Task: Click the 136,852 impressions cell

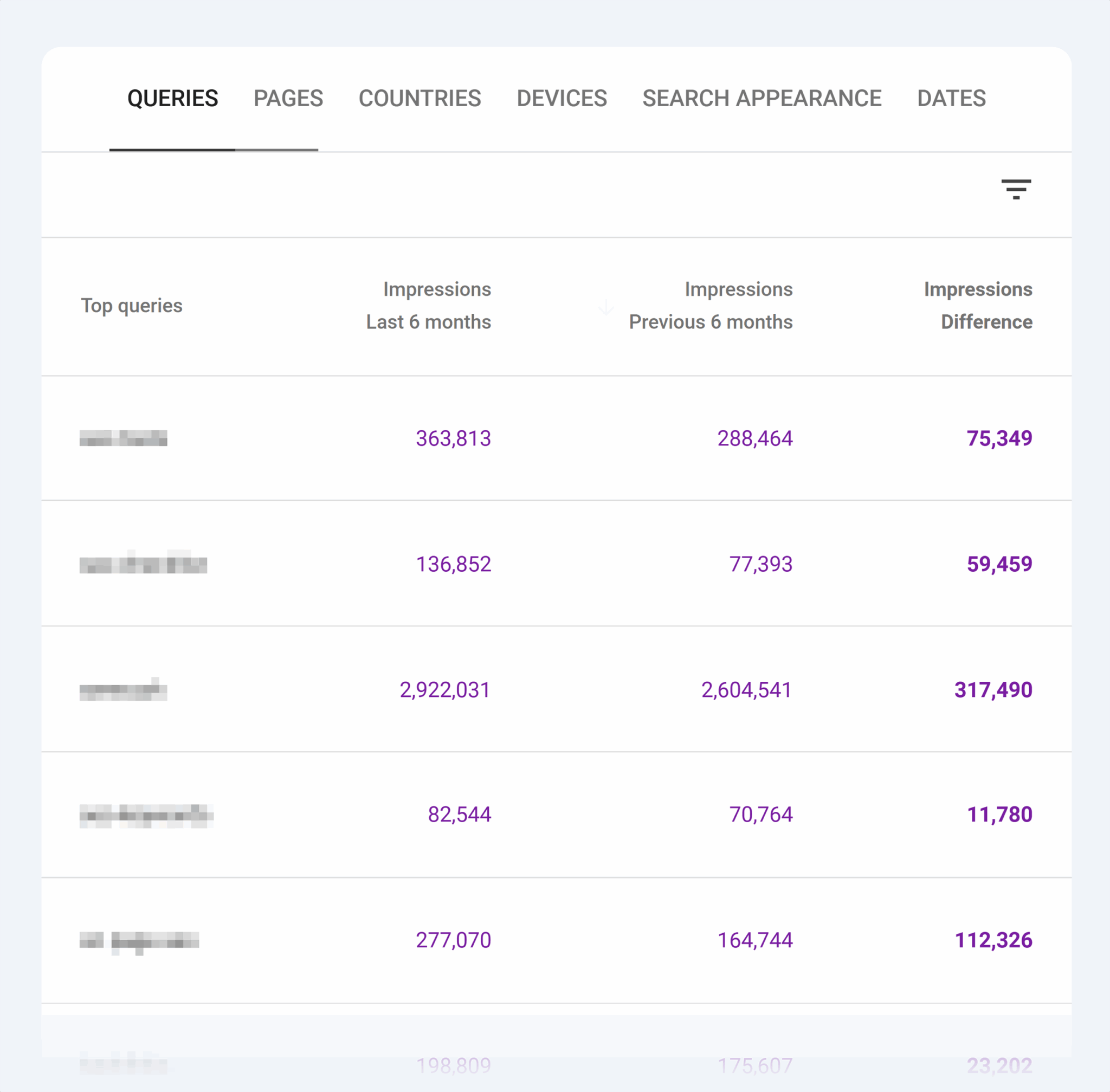Action: (x=453, y=564)
